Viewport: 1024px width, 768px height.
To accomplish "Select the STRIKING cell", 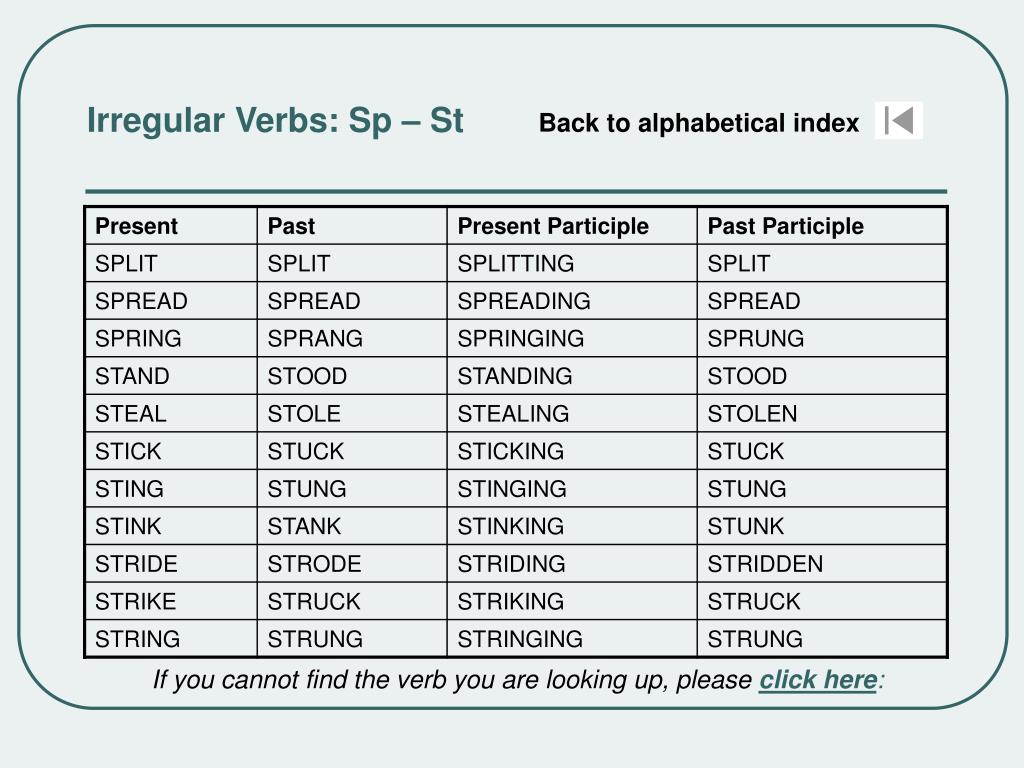I will 572,601.
